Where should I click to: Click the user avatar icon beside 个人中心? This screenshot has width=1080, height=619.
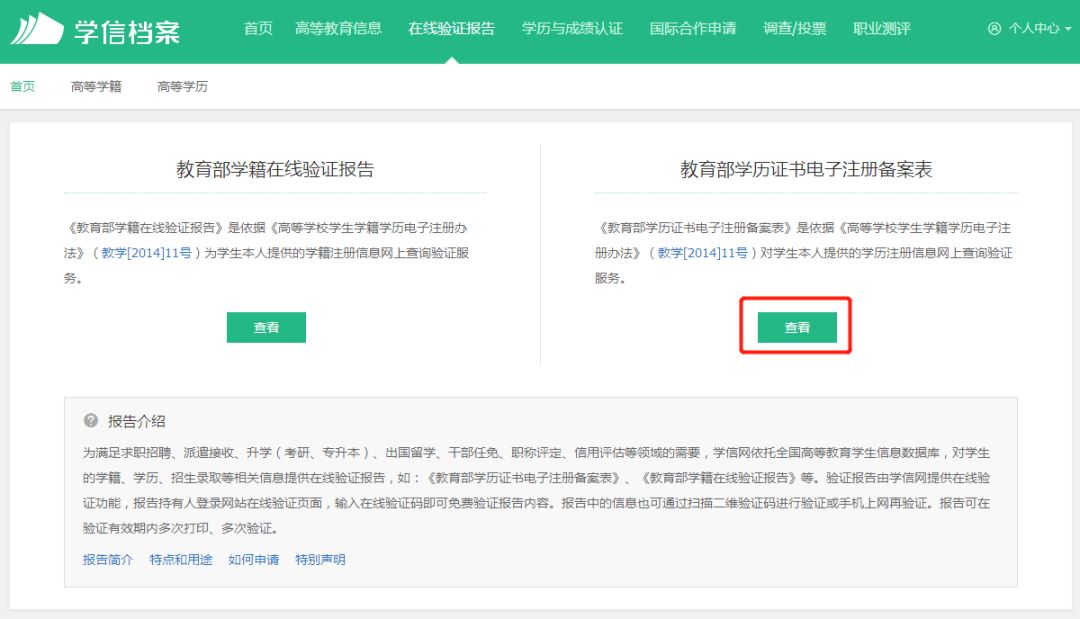(993, 29)
